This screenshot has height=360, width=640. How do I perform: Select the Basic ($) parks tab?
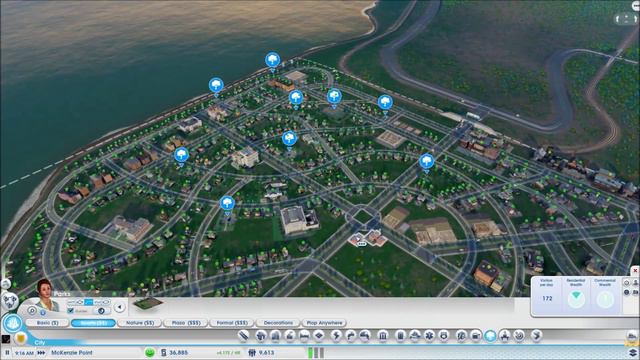coord(47,323)
